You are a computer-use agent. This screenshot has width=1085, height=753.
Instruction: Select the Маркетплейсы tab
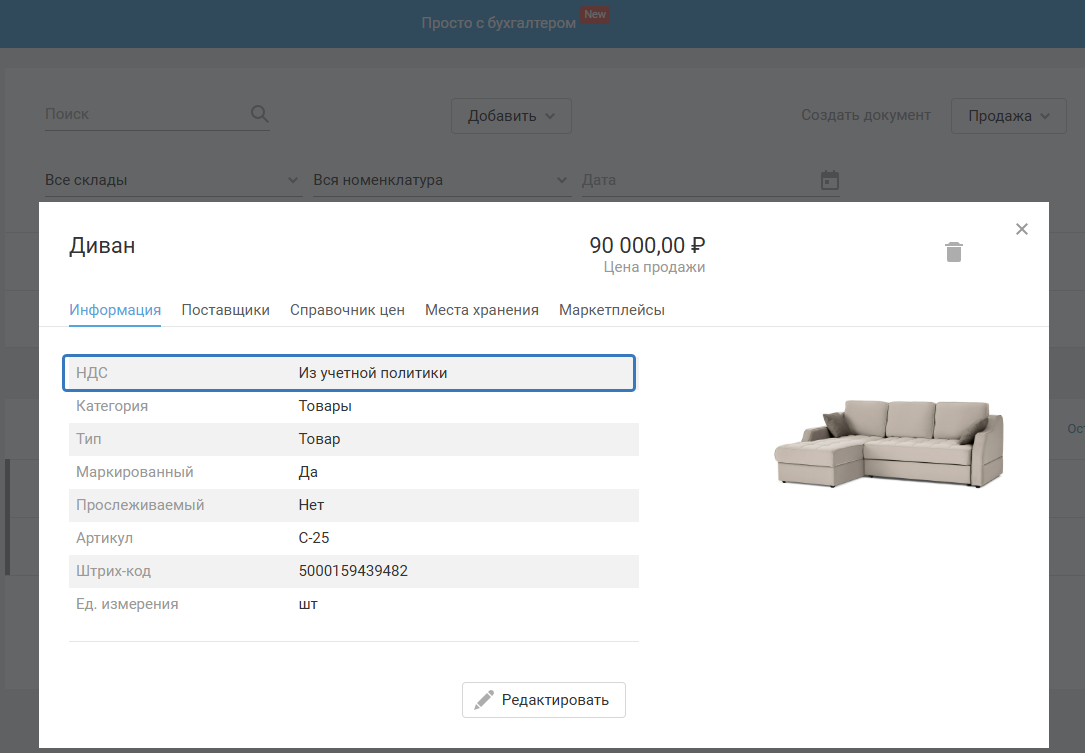point(611,310)
